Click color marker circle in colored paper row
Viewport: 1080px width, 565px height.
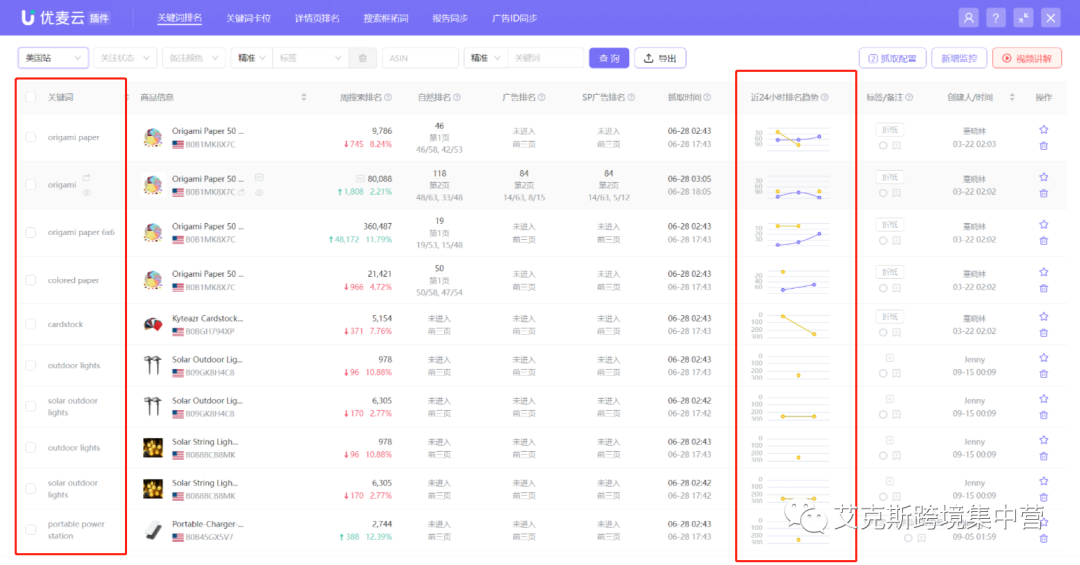(x=883, y=288)
